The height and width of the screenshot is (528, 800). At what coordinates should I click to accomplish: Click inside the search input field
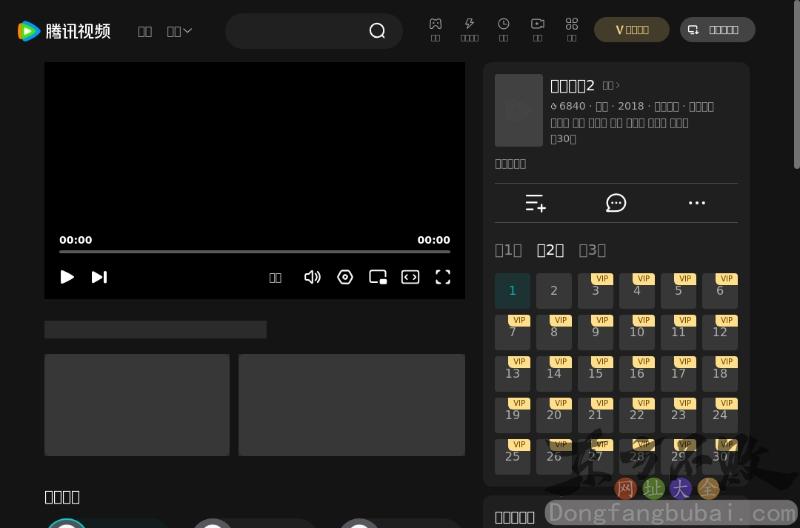(295, 31)
